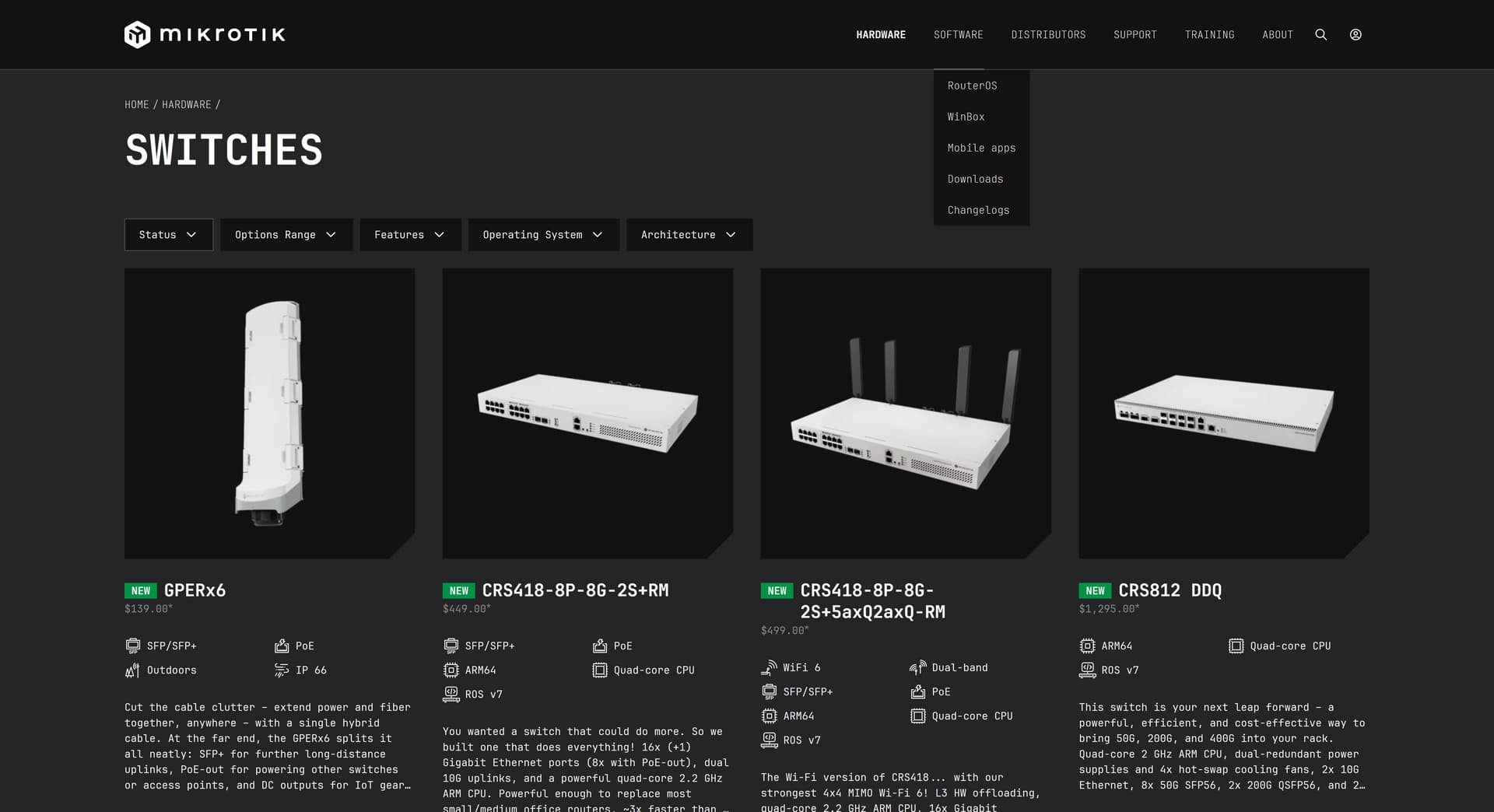Click the PoE icon under GPERx6
This screenshot has height=812, width=1494.
(x=282, y=646)
